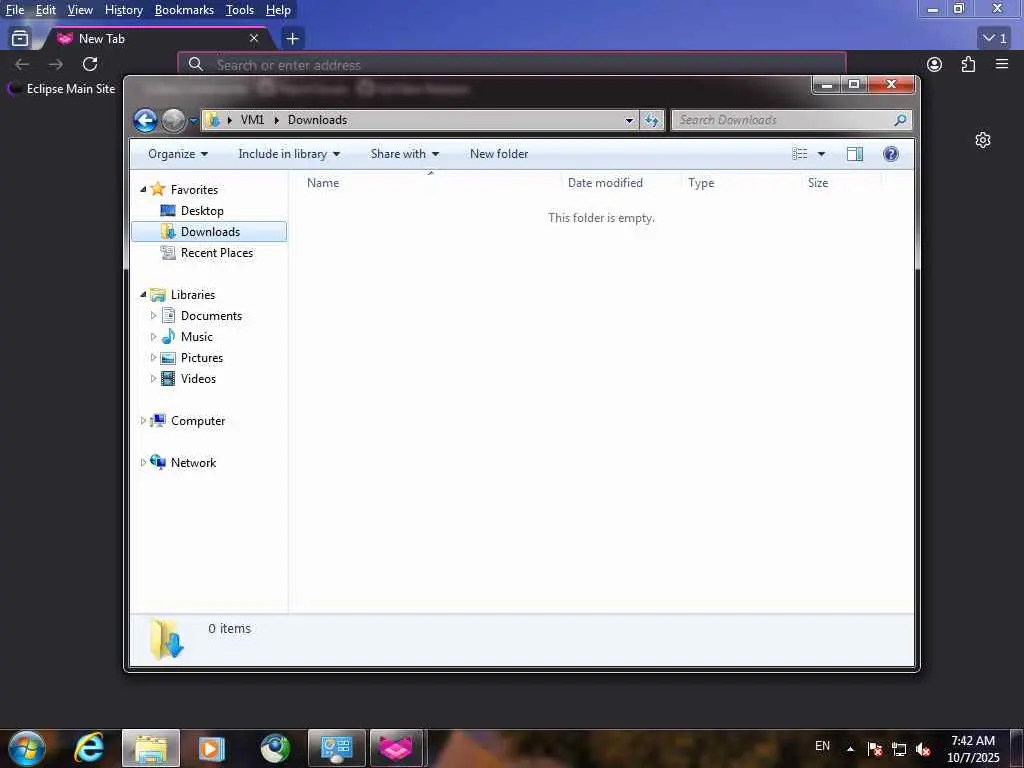
Task: Open a new browser tab with plus button
Action: [293, 39]
